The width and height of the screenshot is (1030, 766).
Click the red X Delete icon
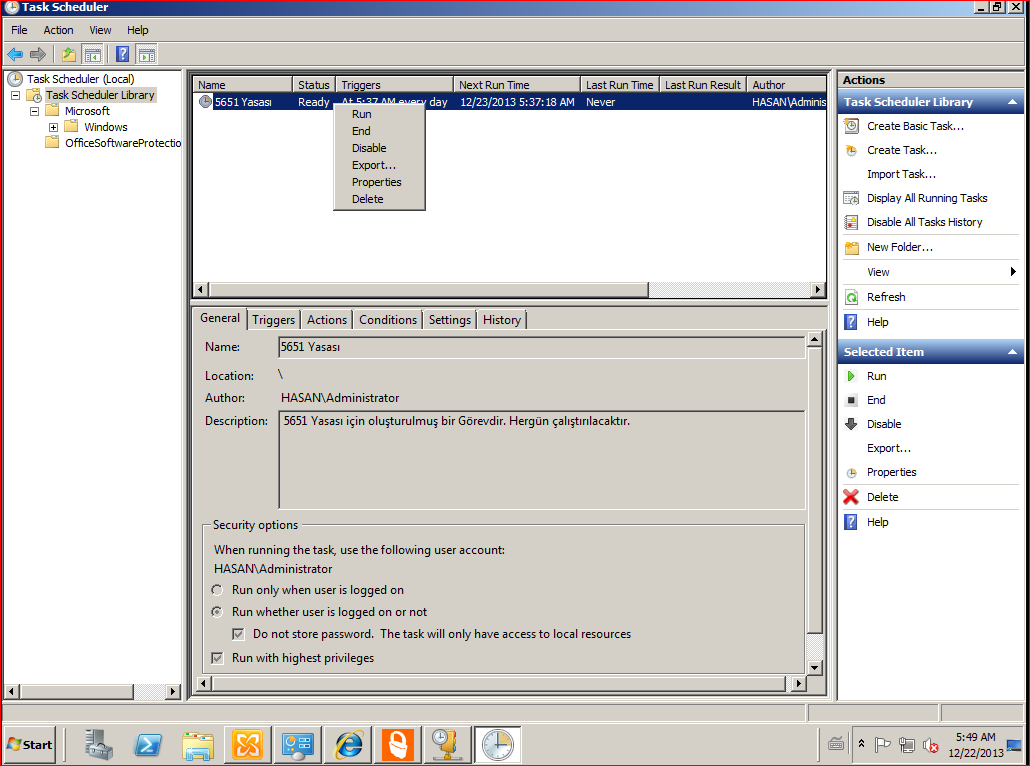point(851,497)
